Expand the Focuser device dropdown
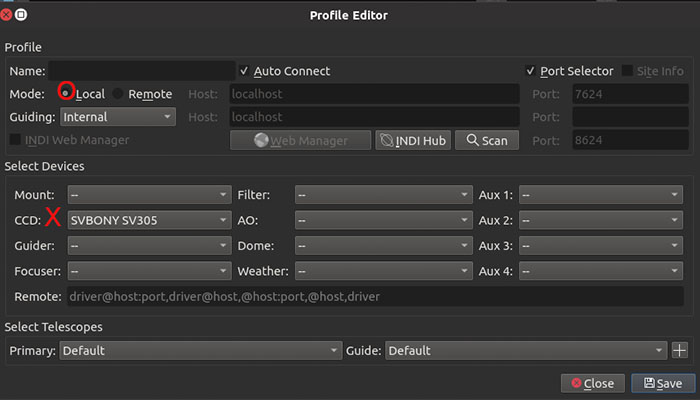Image resolution: width=700 pixels, height=400 pixels. pos(149,271)
